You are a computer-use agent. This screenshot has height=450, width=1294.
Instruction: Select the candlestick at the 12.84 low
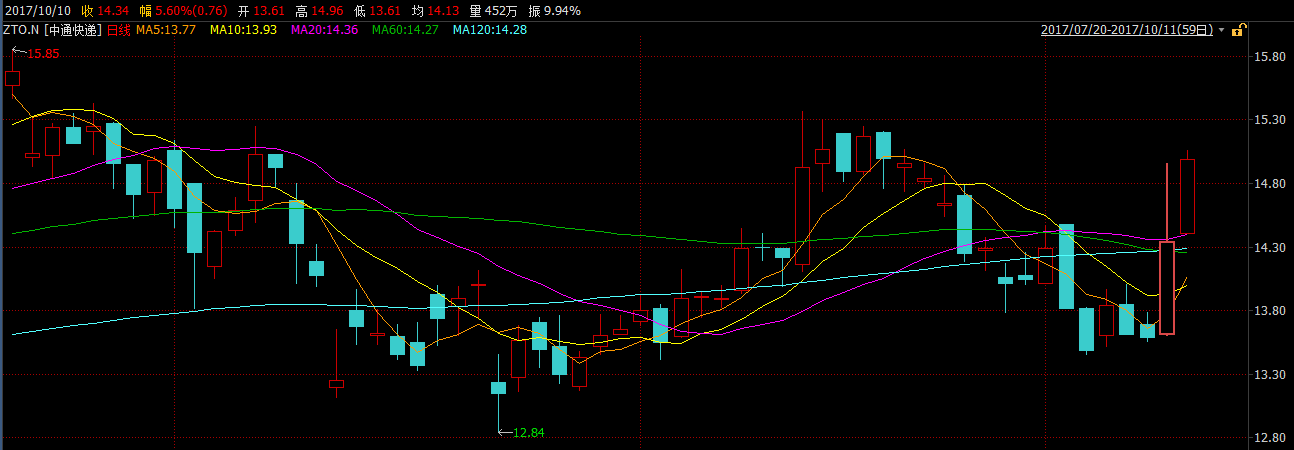(x=498, y=388)
